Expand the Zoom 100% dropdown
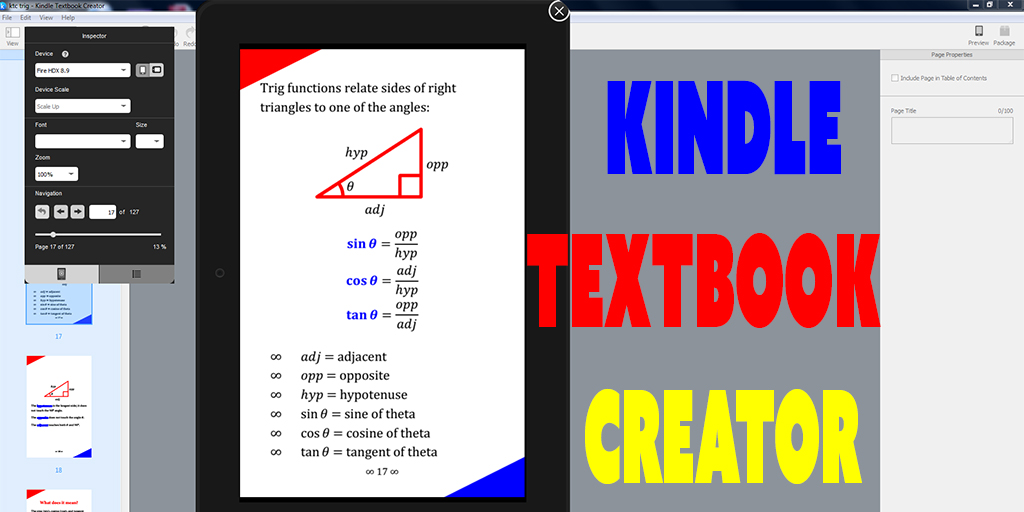Viewport: 1024px width, 512px height. (56, 174)
